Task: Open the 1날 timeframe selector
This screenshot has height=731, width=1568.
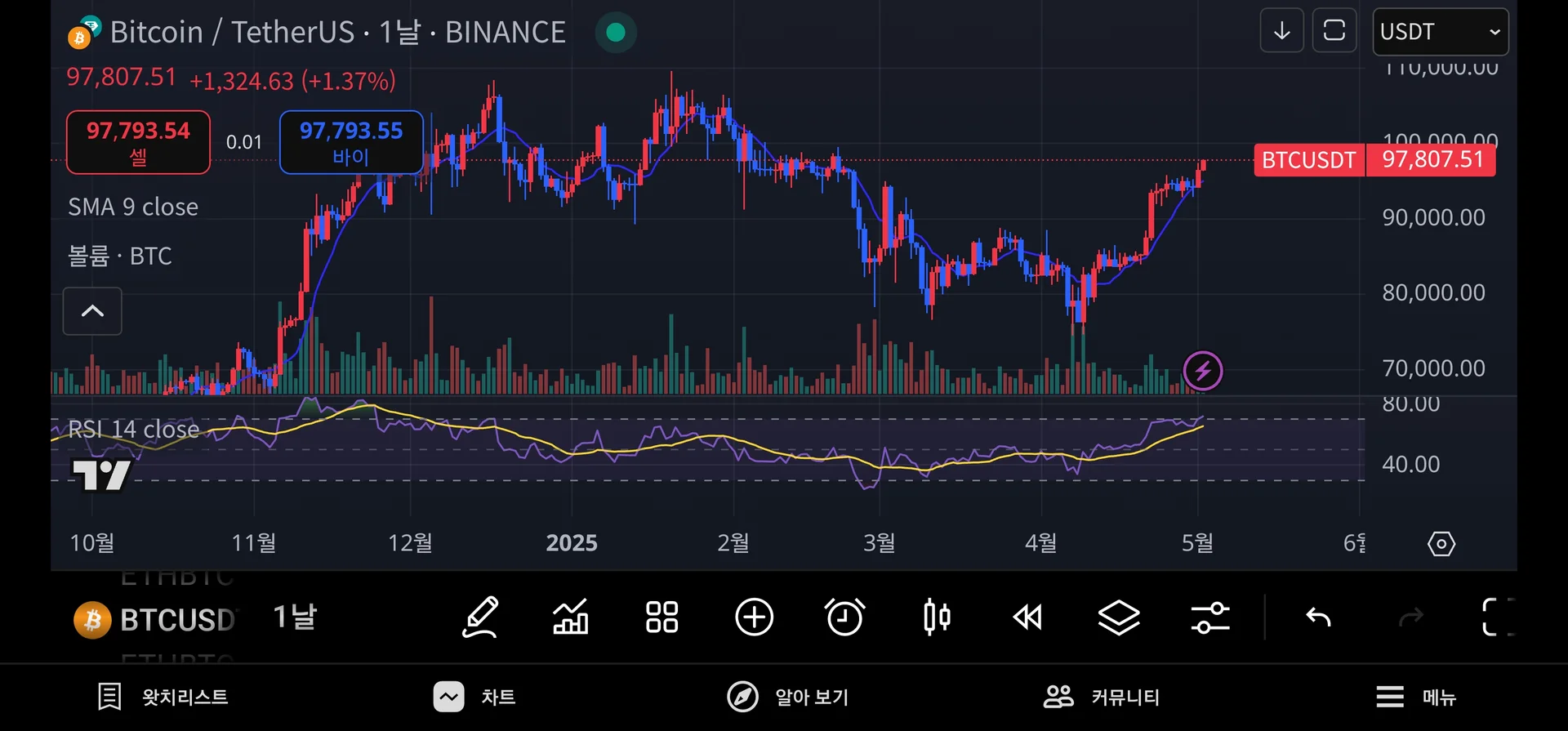Action: [x=295, y=617]
